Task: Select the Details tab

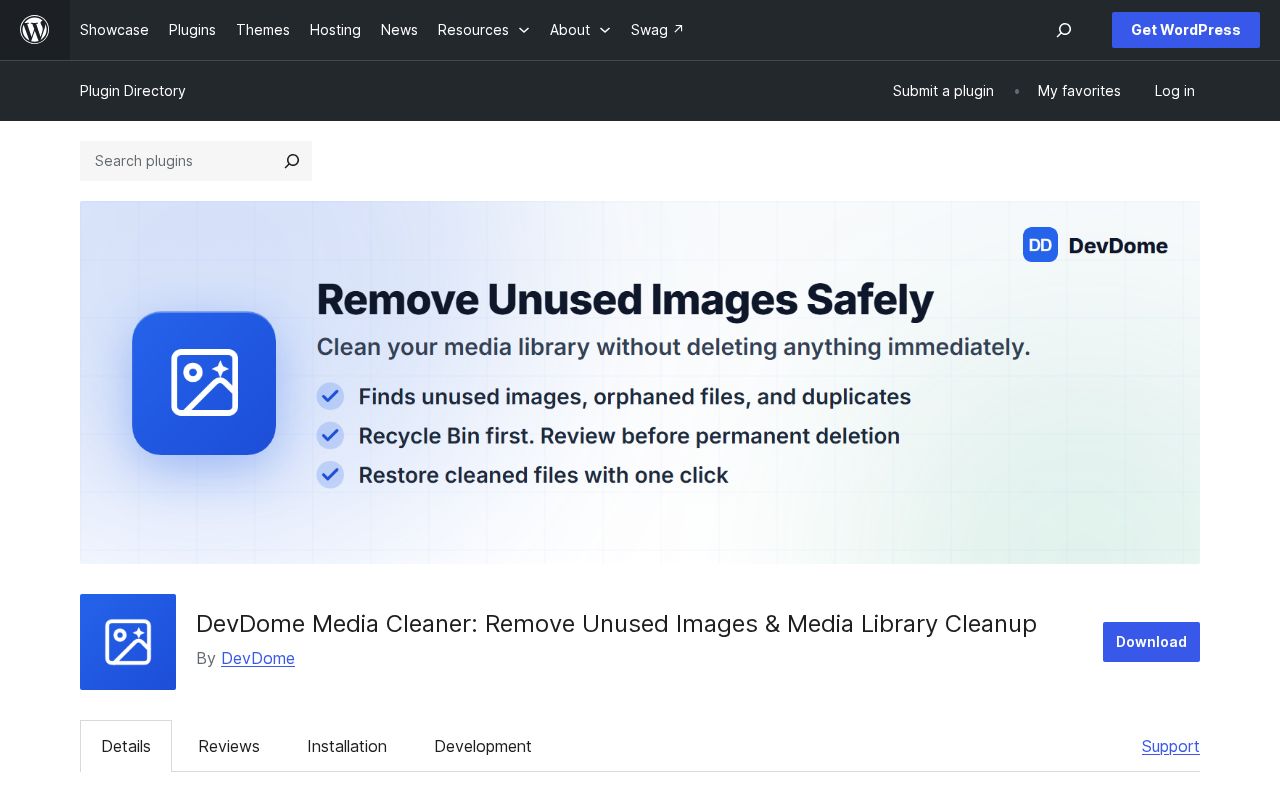Action: pyautogui.click(x=126, y=746)
